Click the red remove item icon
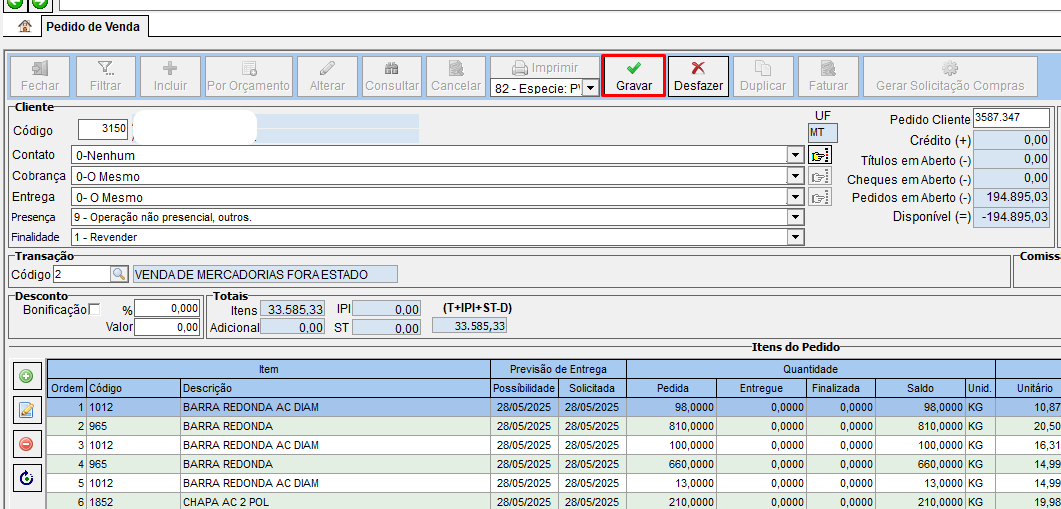This screenshot has height=509, width=1061. point(26,444)
